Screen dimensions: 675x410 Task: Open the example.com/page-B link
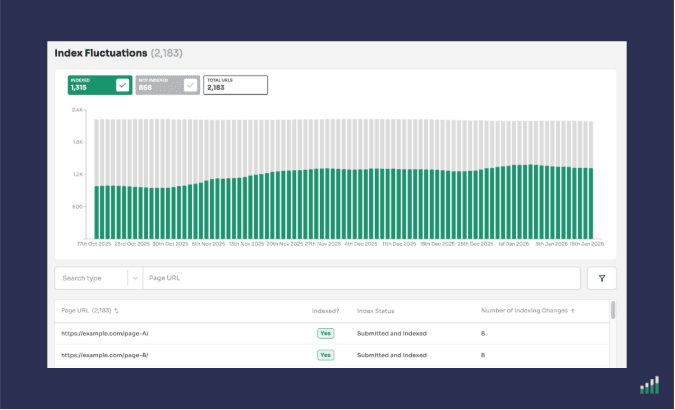(x=105, y=355)
